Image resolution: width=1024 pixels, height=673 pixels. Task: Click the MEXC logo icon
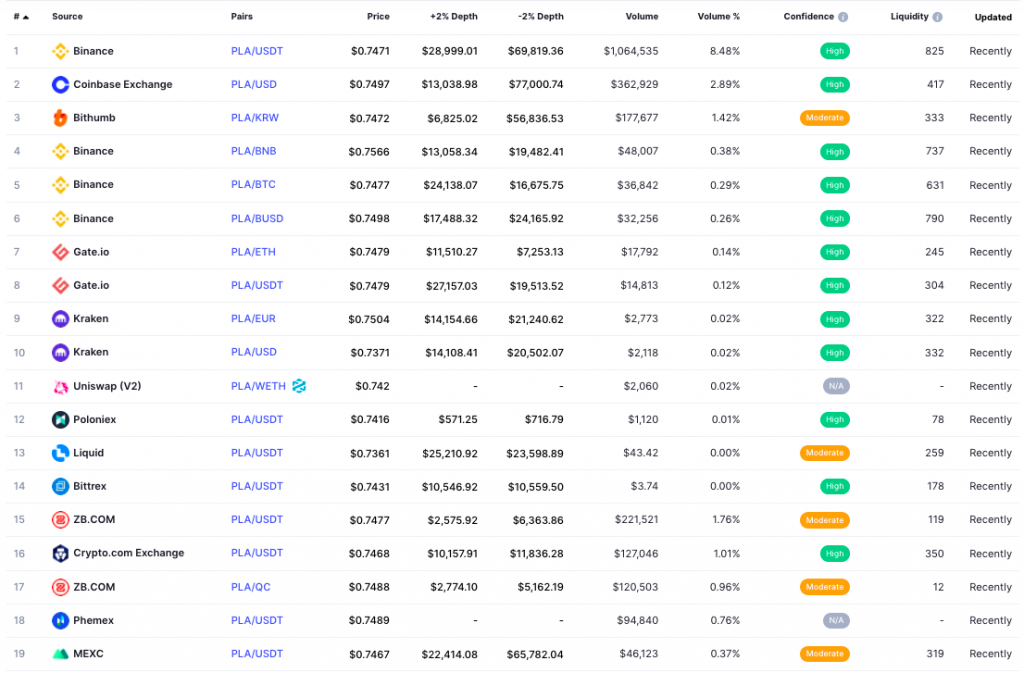tap(60, 653)
